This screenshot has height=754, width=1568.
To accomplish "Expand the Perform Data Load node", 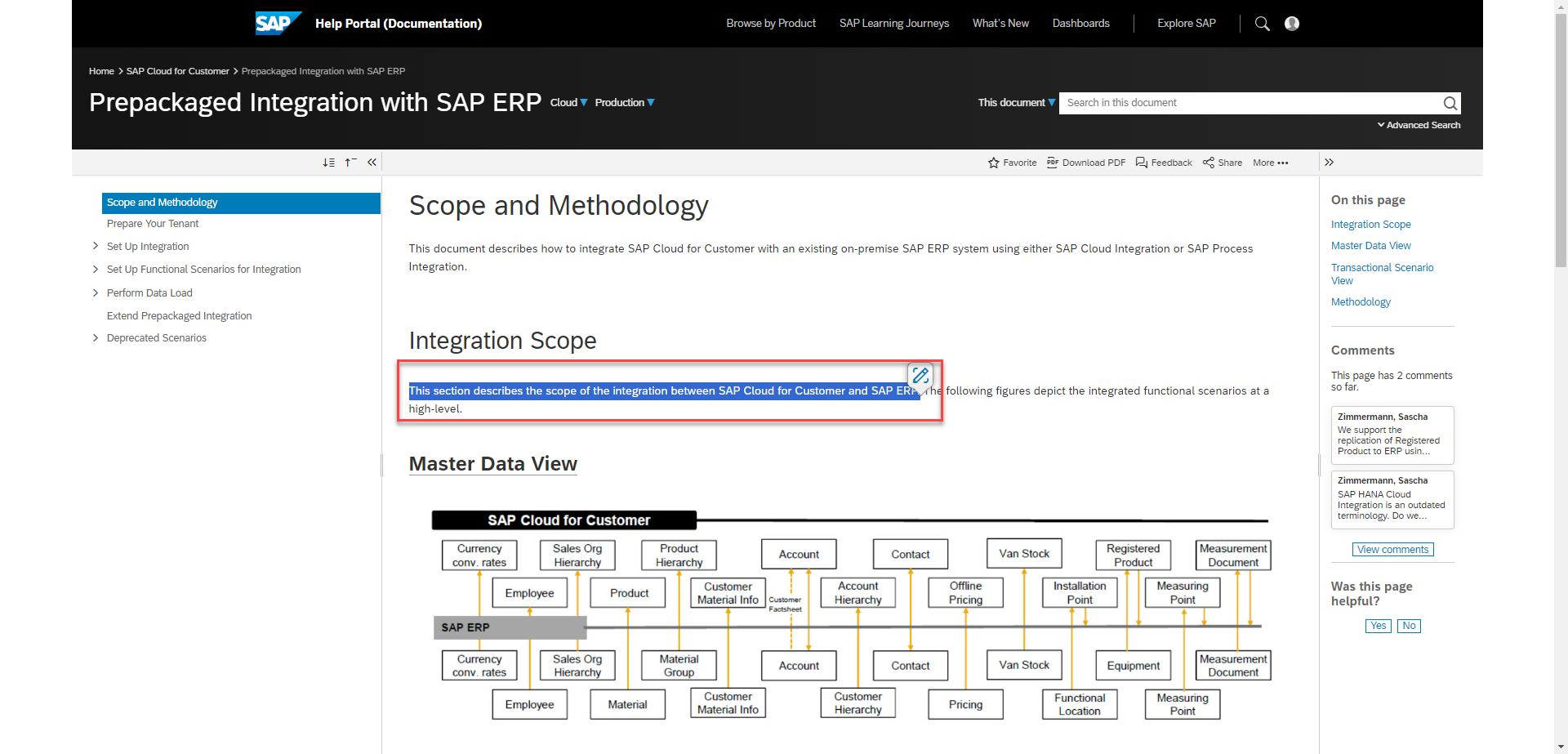I will pyautogui.click(x=96, y=292).
